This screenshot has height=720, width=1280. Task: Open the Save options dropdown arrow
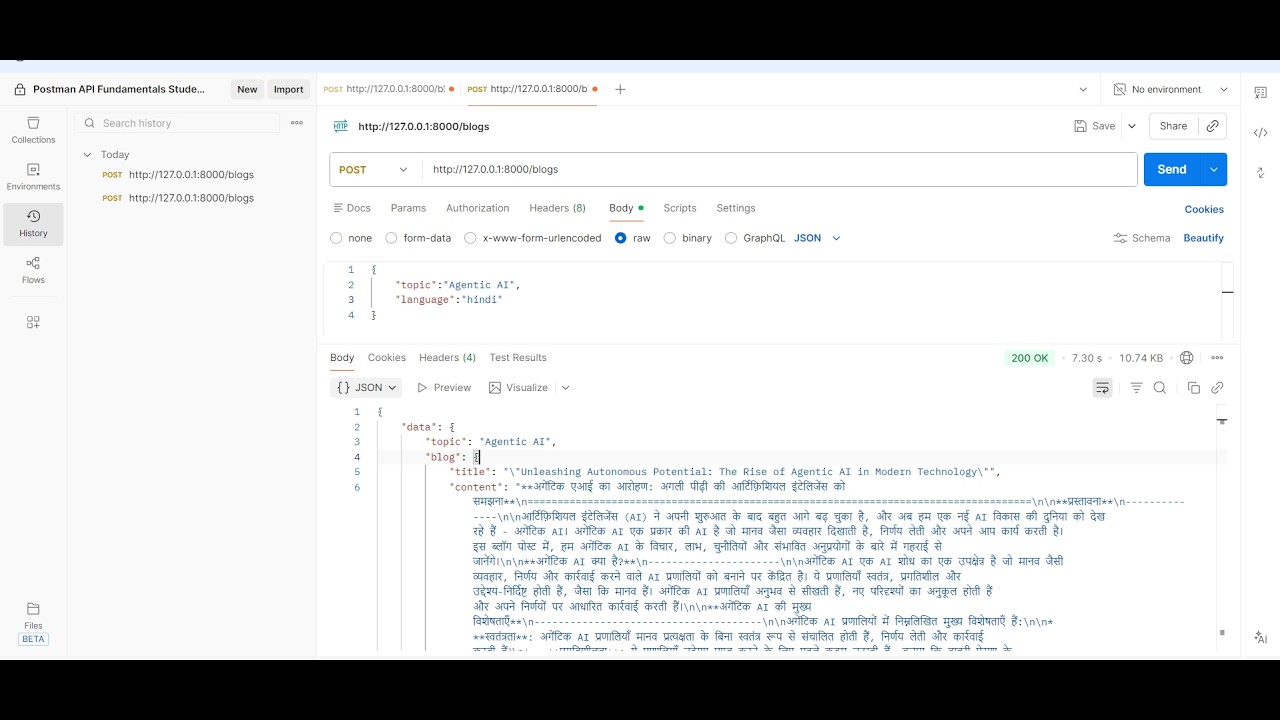[x=1132, y=126]
